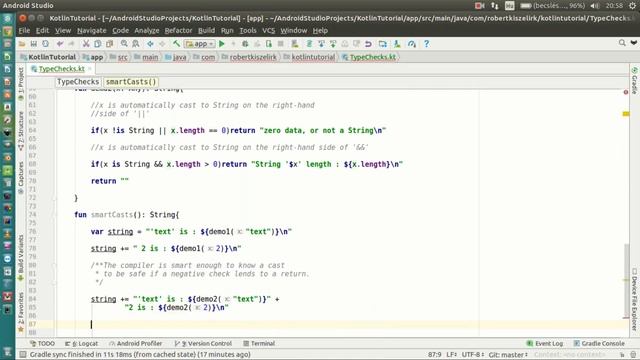Click the Help question mark icon

[x=426, y=44]
